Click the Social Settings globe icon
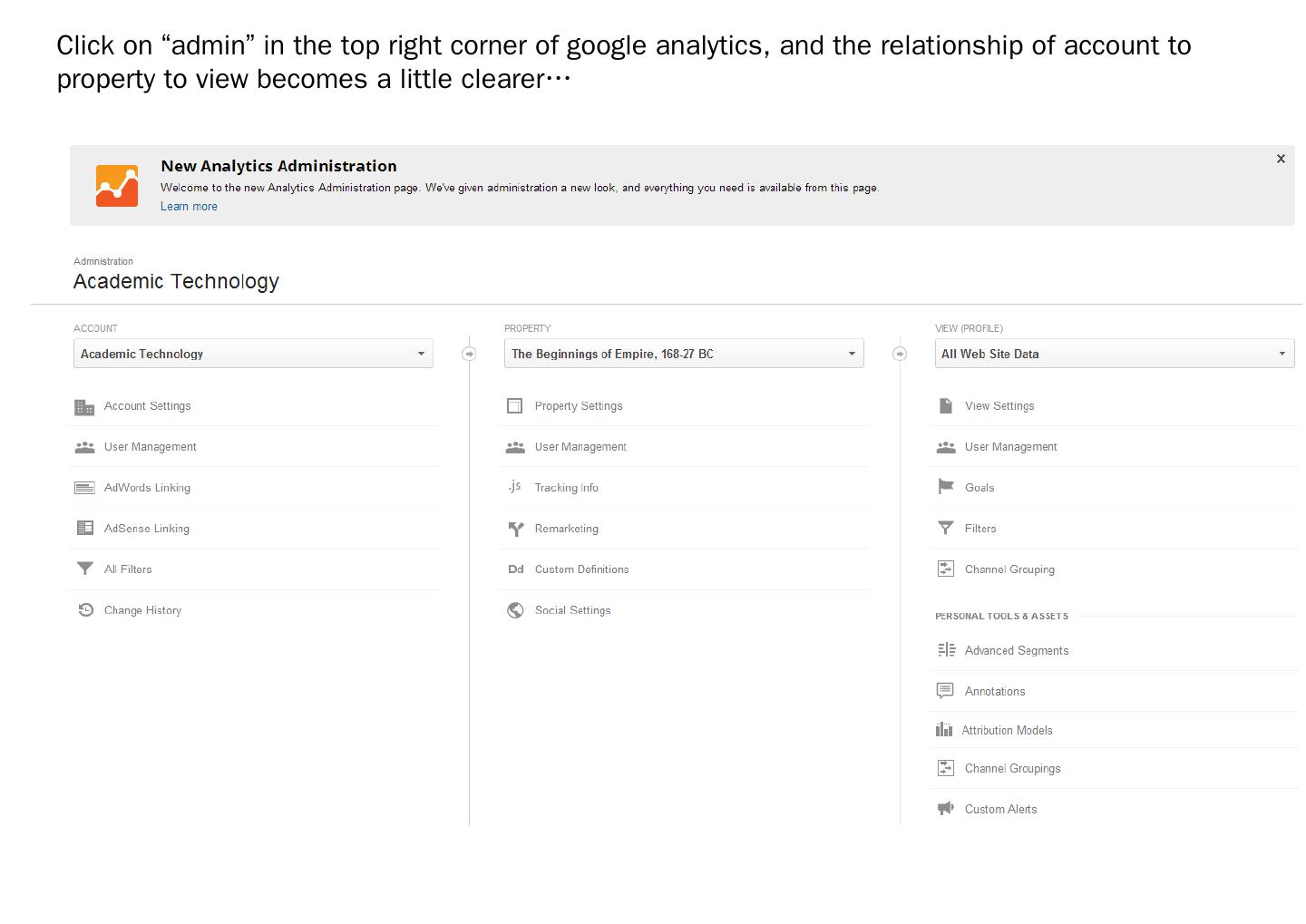The height and width of the screenshot is (924, 1306). 515,610
